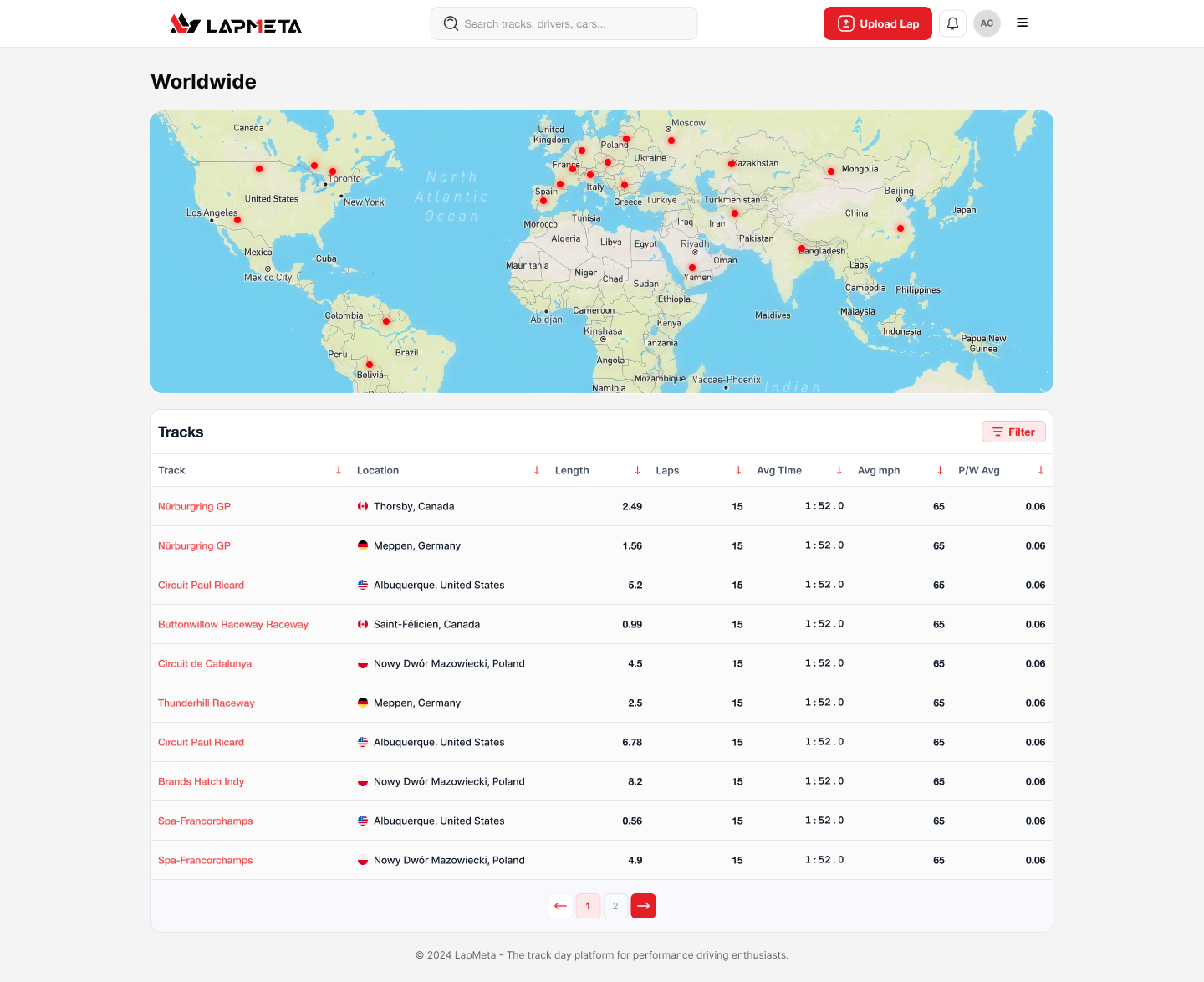This screenshot has width=1204, height=982.
Task: Click Upload Lap button
Action: pos(878,23)
